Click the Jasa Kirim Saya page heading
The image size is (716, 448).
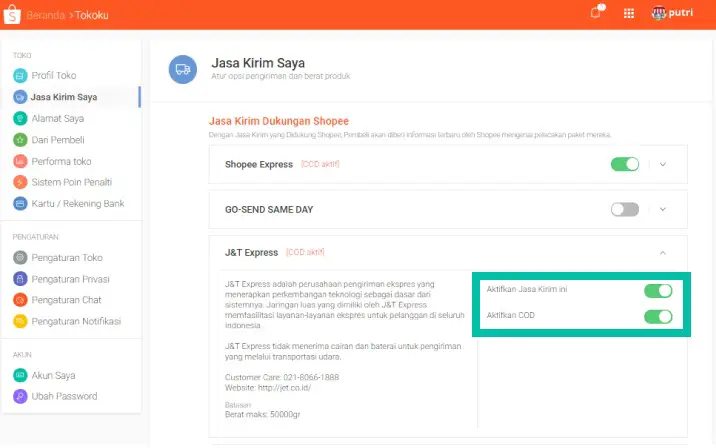258,63
